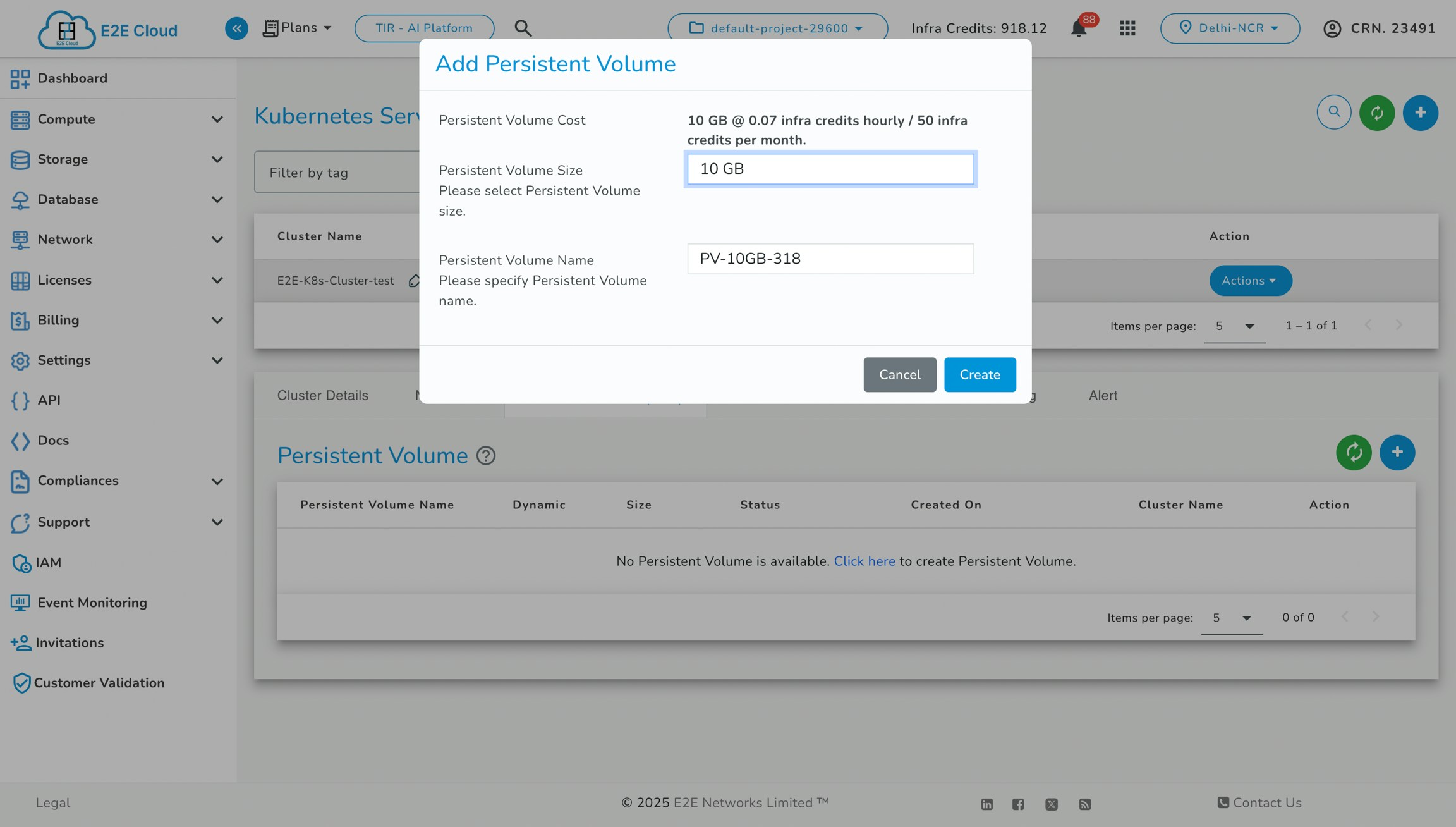Open the CRN. 23491 account menu
1456x827 pixels.
(1379, 28)
